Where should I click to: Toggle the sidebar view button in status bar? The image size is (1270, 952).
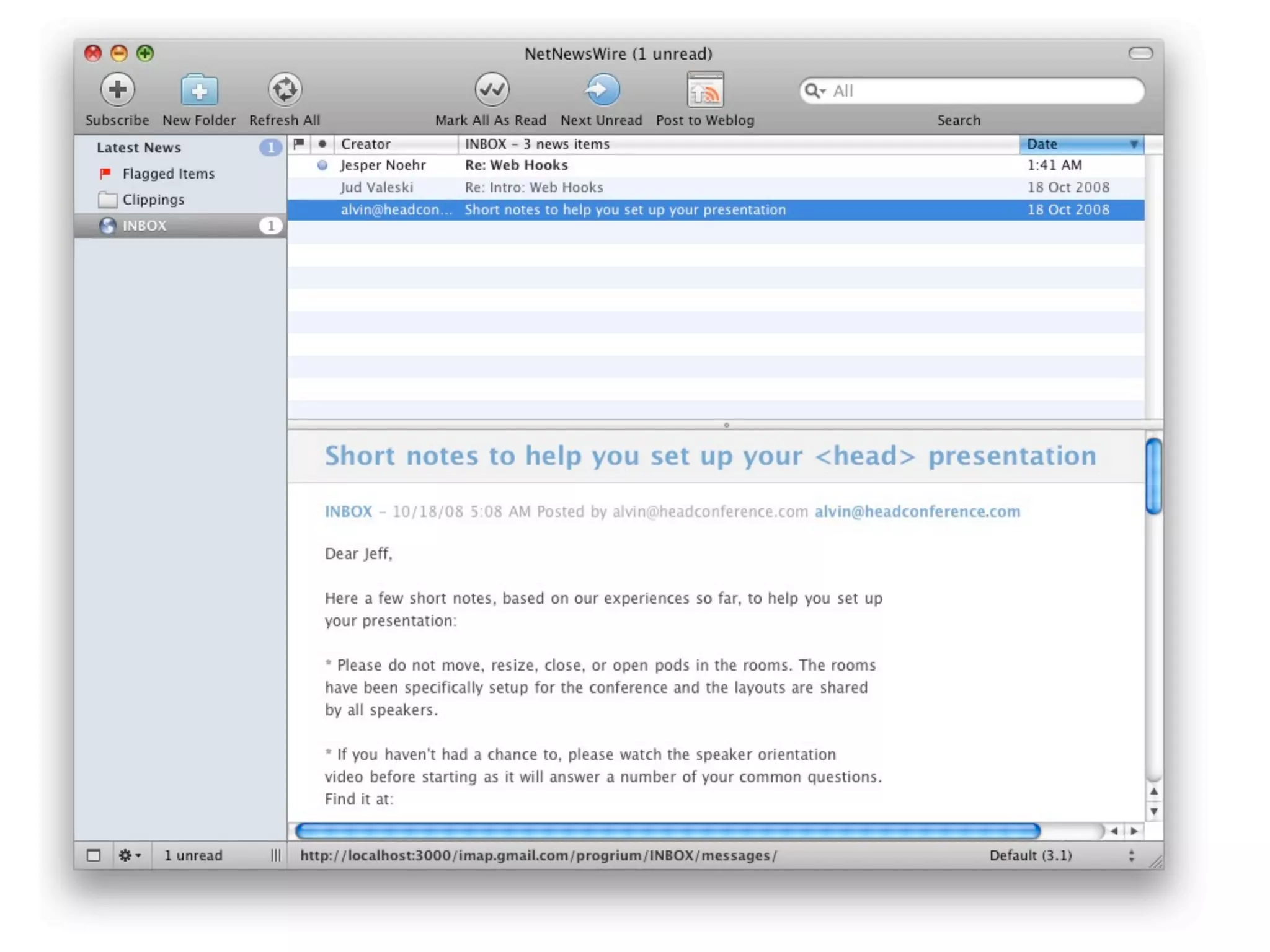pyautogui.click(x=94, y=856)
